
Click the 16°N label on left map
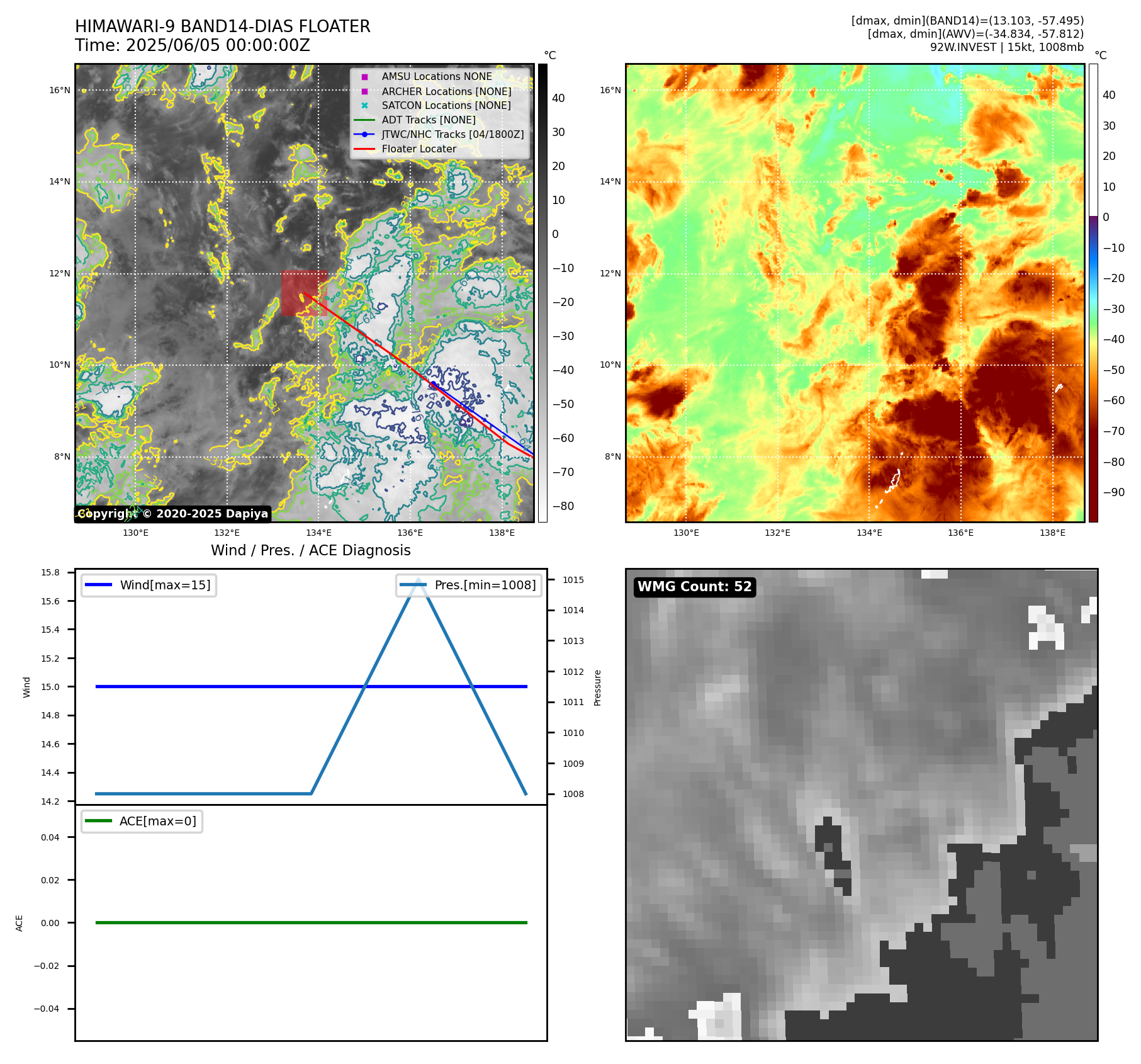60,91
